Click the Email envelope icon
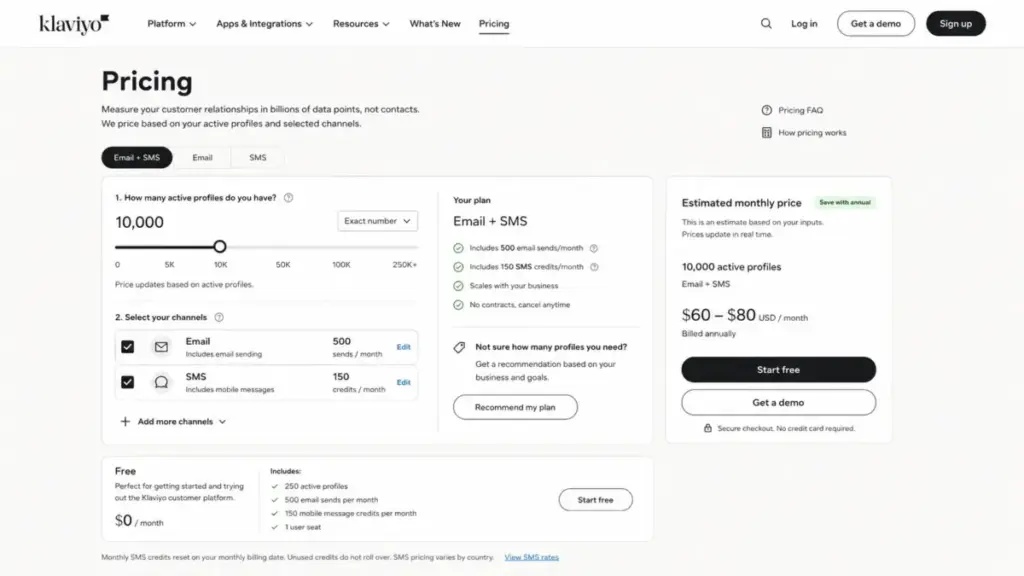This screenshot has width=1024, height=576. (x=161, y=347)
